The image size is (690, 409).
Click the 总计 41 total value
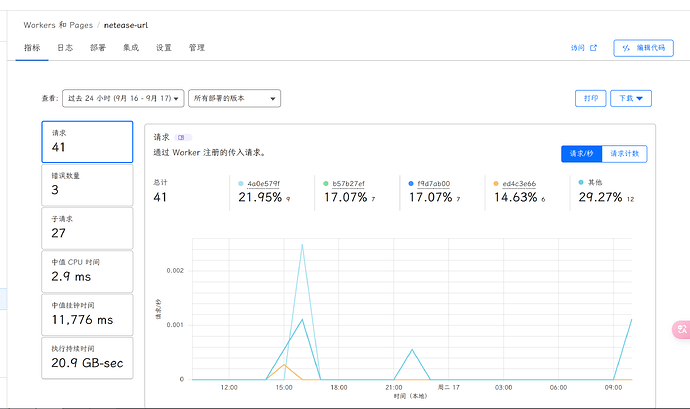click(160, 197)
